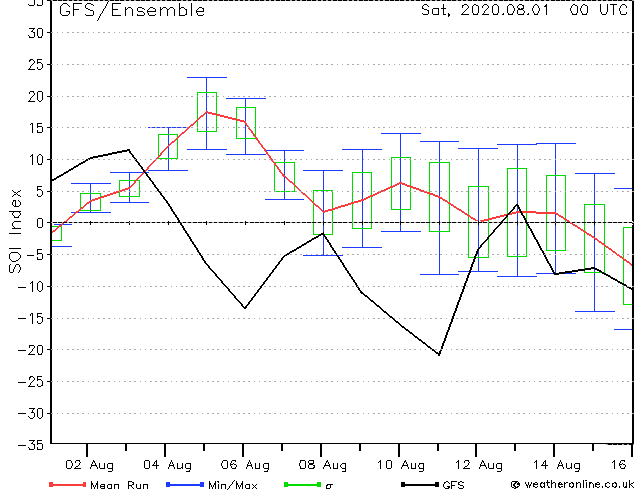Image resolution: width=634 pixels, height=490 pixels.
Task: Click the '15' y-axis value
Action: (36, 128)
